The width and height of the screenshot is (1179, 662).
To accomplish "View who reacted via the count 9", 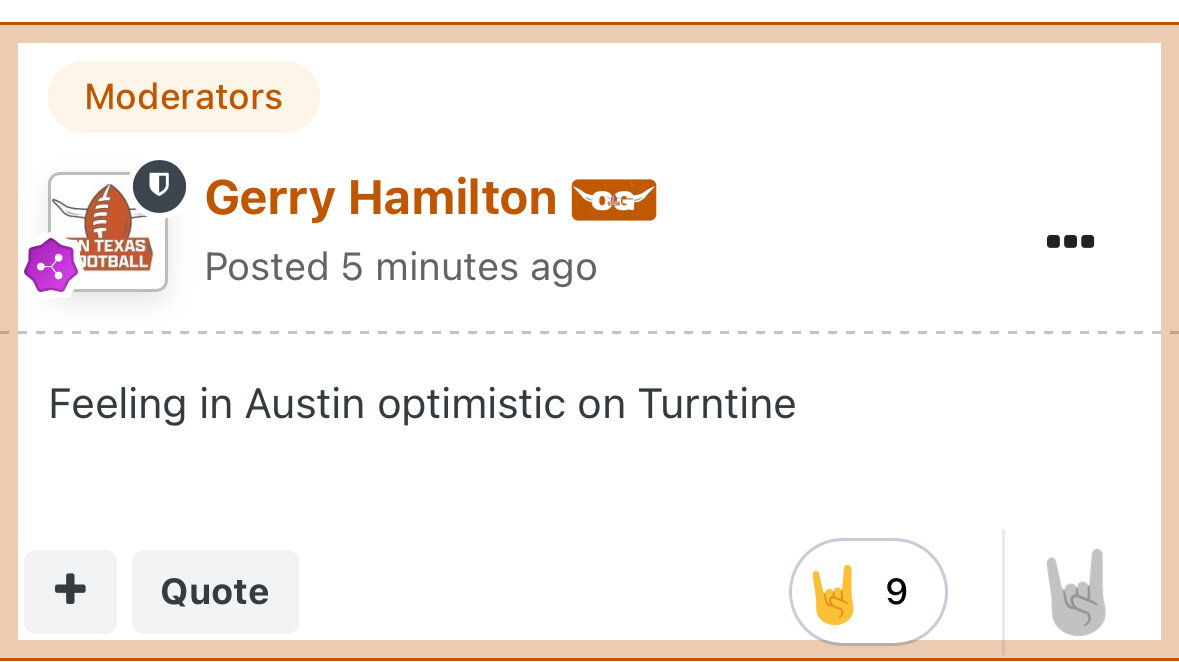I will click(x=896, y=591).
